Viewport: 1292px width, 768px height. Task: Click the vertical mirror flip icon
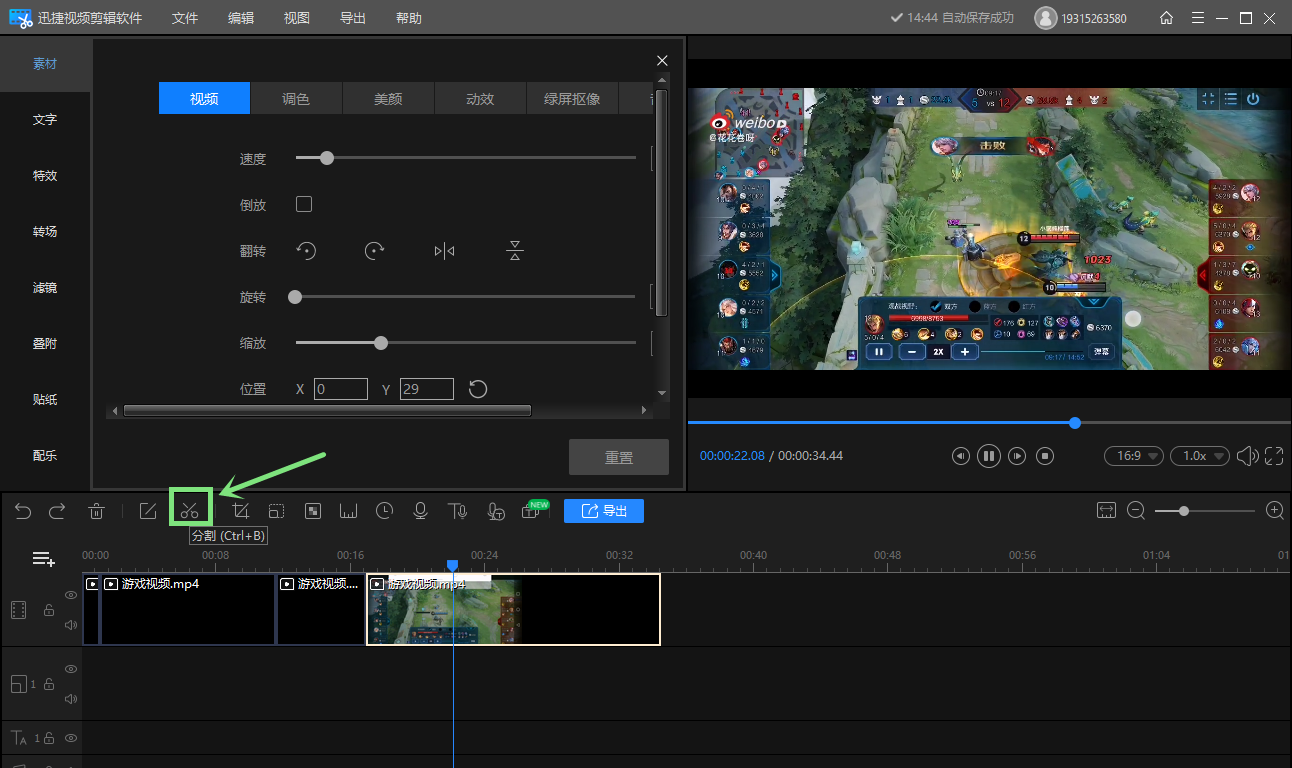tap(514, 251)
